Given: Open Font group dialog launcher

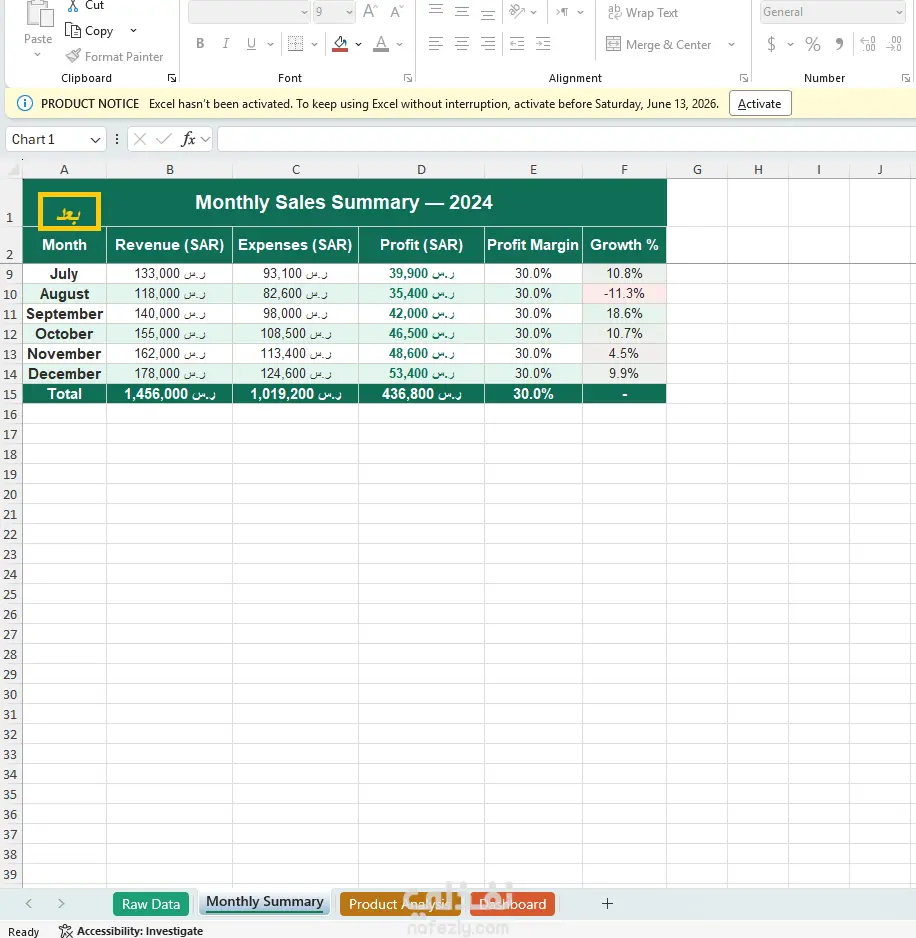Looking at the screenshot, I should [x=407, y=78].
